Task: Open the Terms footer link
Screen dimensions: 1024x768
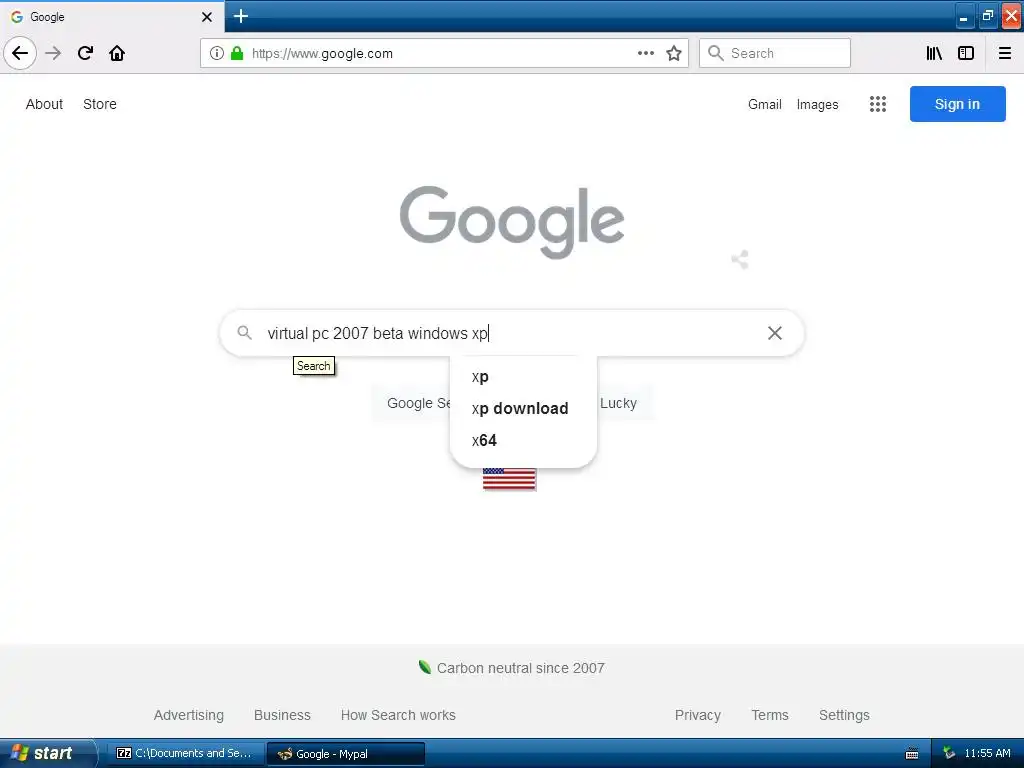Action: 769,715
